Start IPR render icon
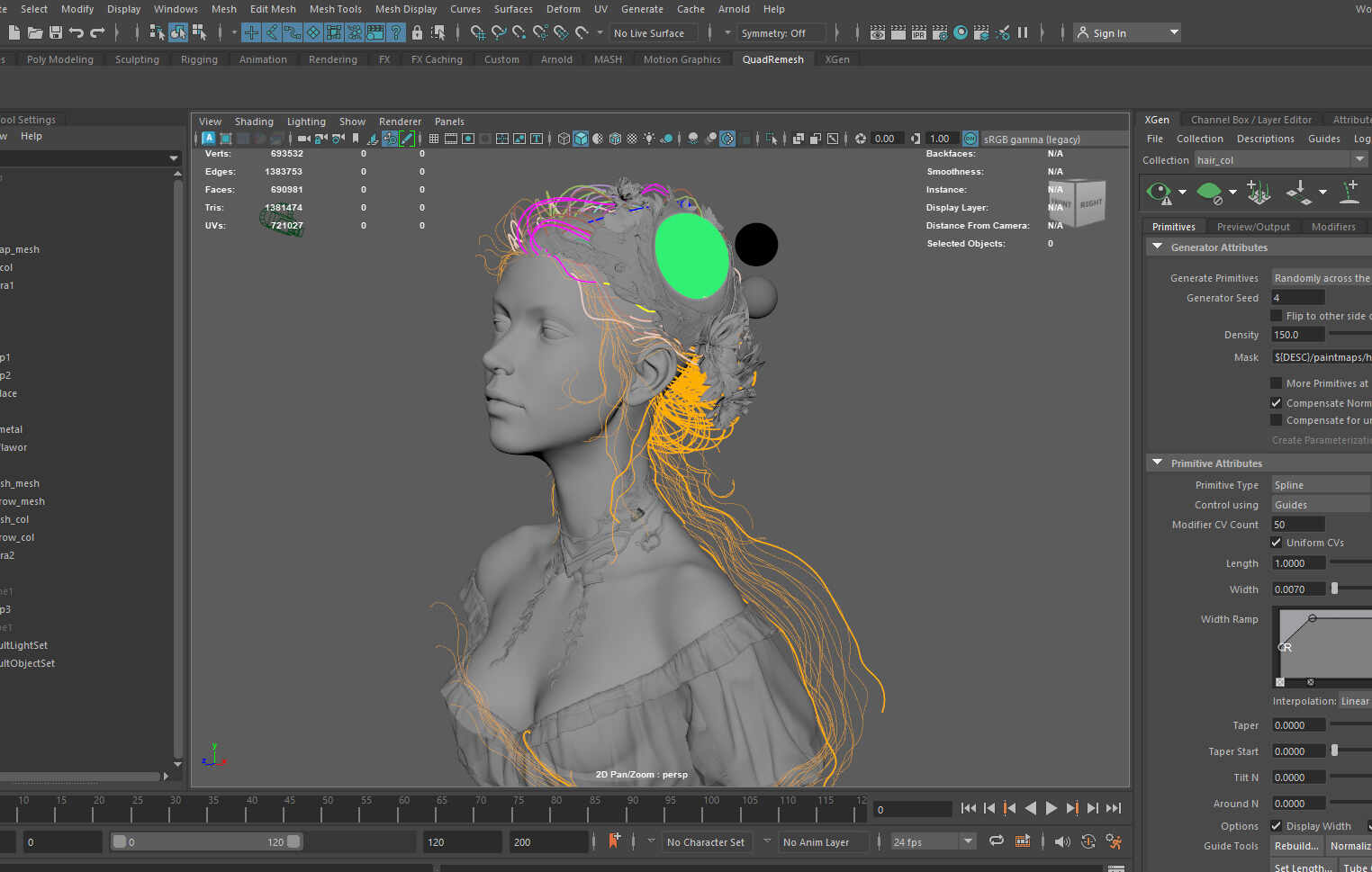Viewport: 1372px width, 872px height. 918,32
